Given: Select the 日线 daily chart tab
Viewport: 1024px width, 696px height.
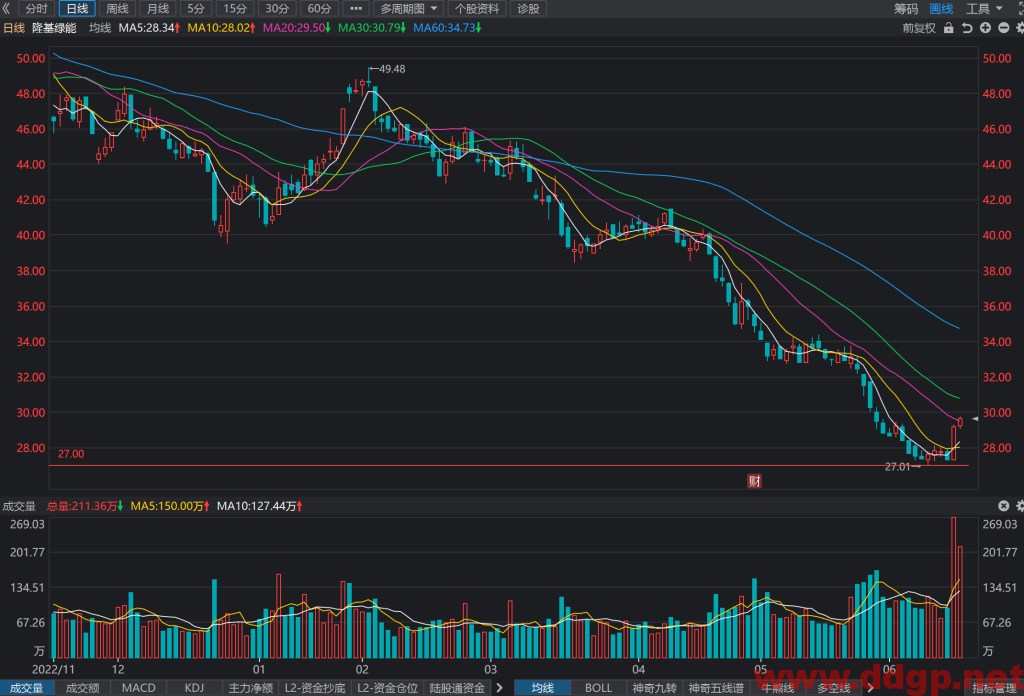Looking at the screenshot, I should [x=77, y=8].
